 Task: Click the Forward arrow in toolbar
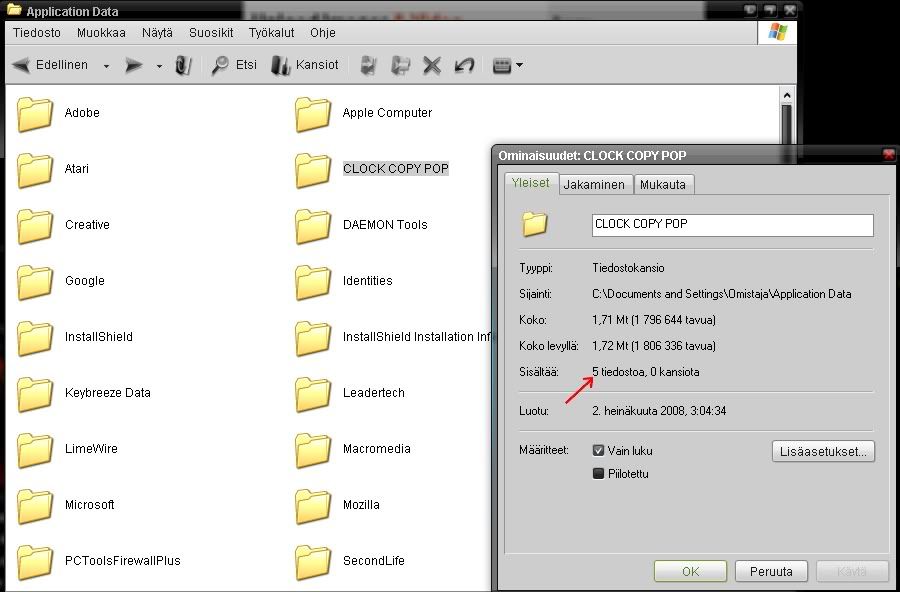133,65
